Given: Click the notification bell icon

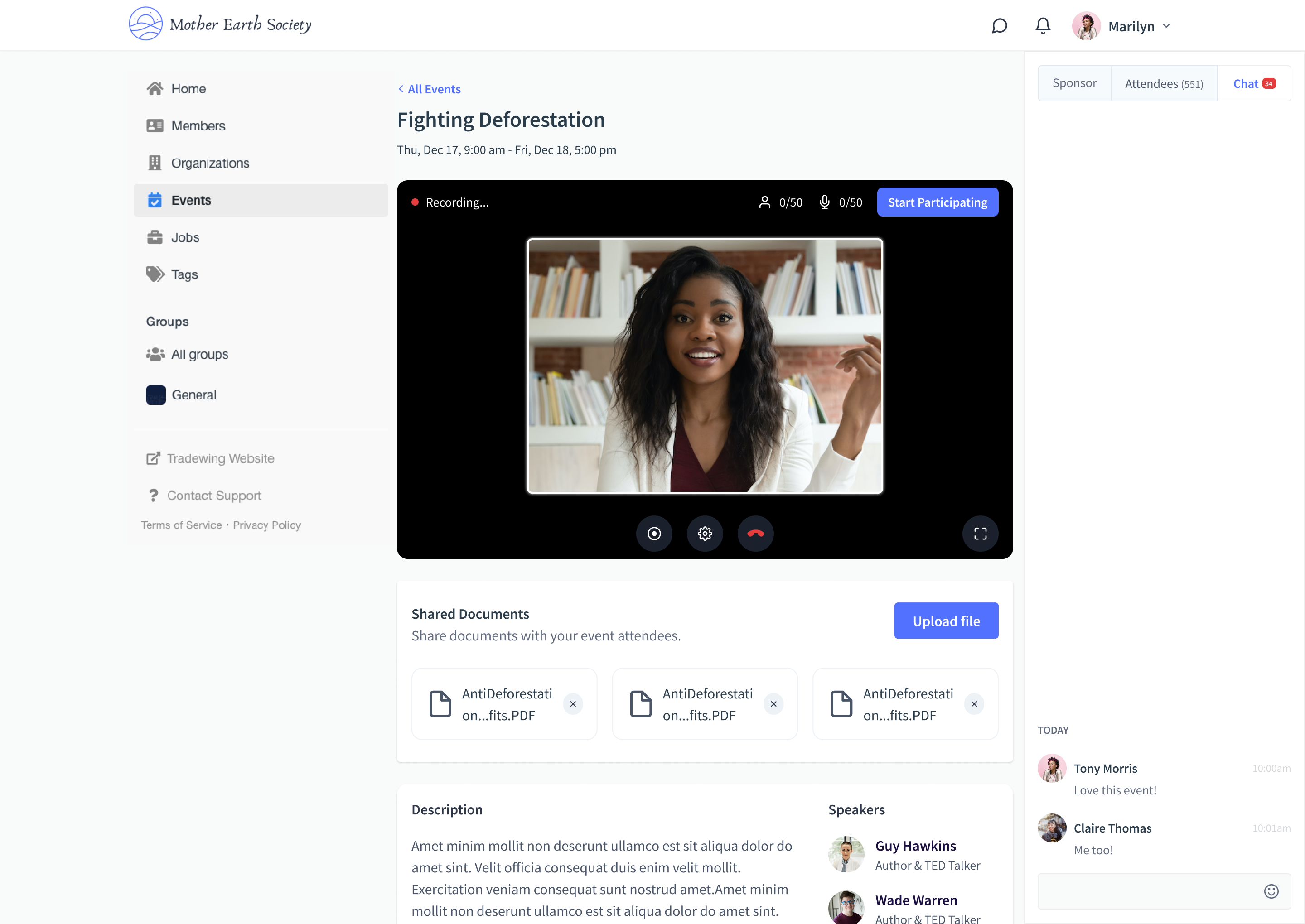Looking at the screenshot, I should point(1043,25).
